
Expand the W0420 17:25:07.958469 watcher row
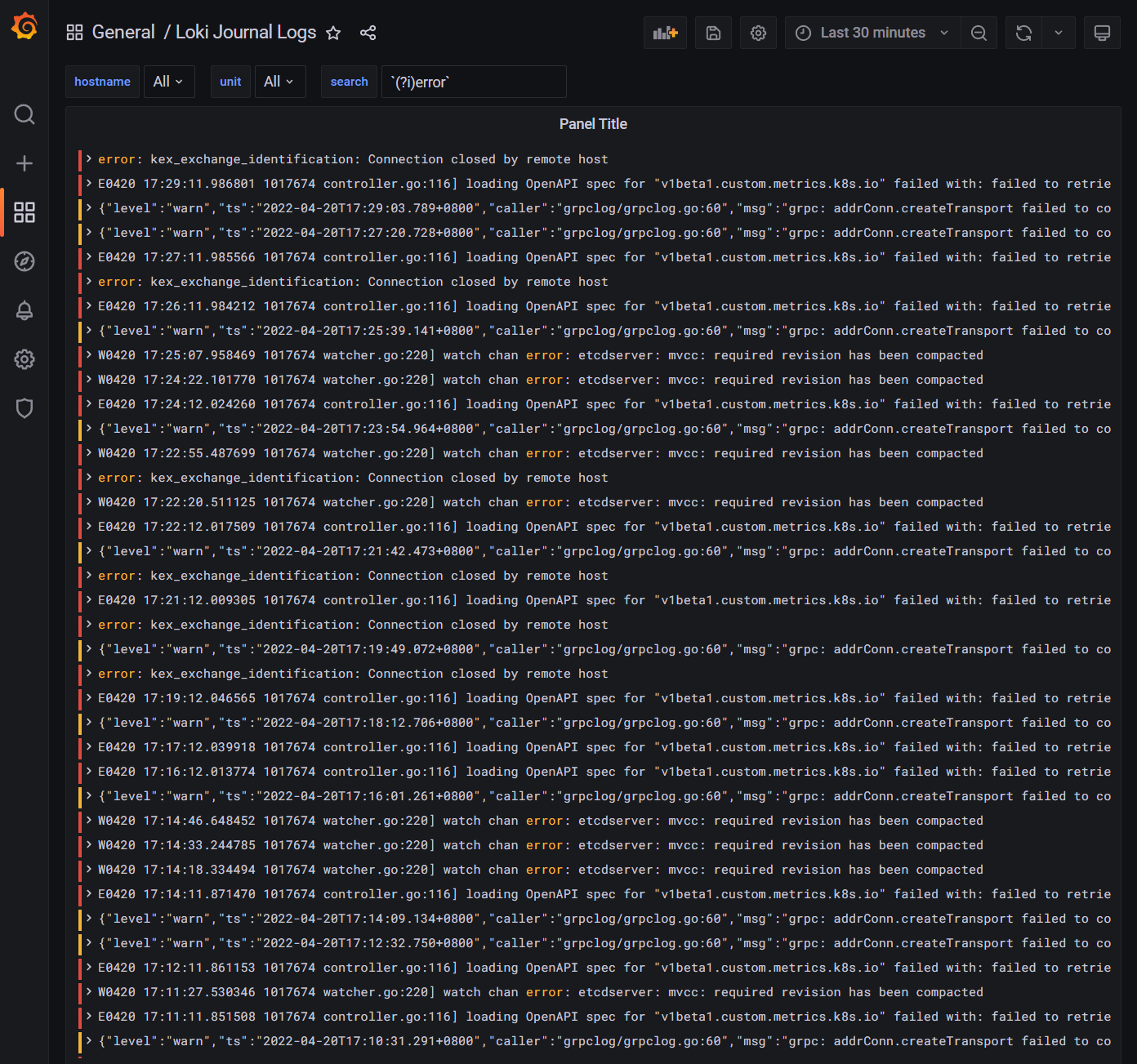coord(89,354)
